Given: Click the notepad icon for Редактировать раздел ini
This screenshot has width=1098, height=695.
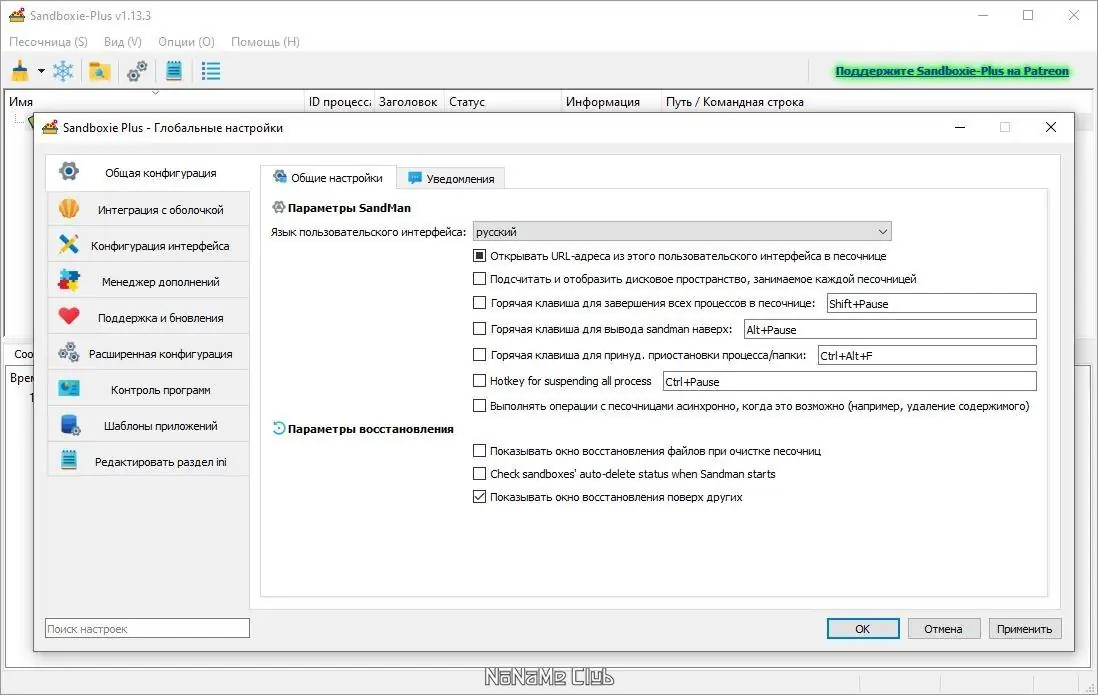Looking at the screenshot, I should pos(69,460).
